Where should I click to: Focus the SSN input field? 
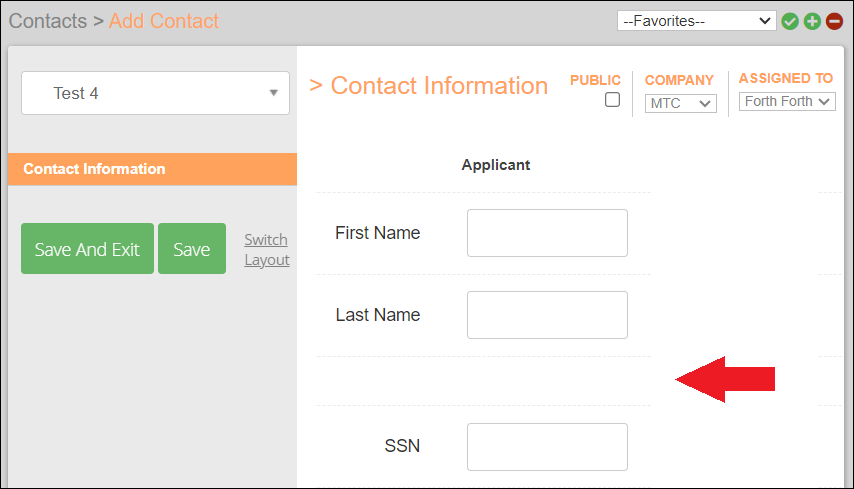pos(547,447)
